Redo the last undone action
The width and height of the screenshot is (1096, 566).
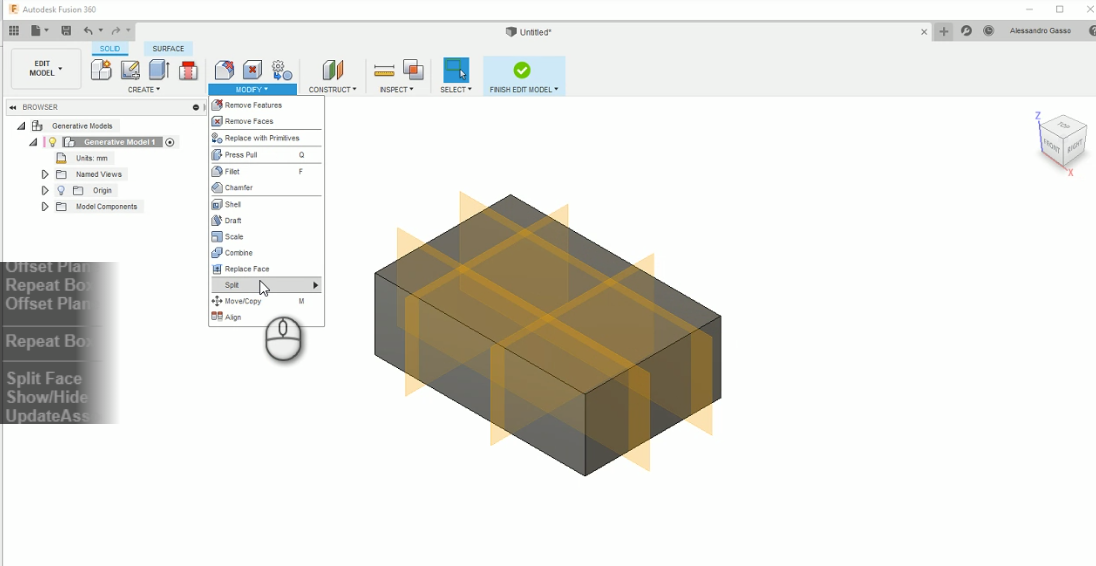[x=115, y=31]
